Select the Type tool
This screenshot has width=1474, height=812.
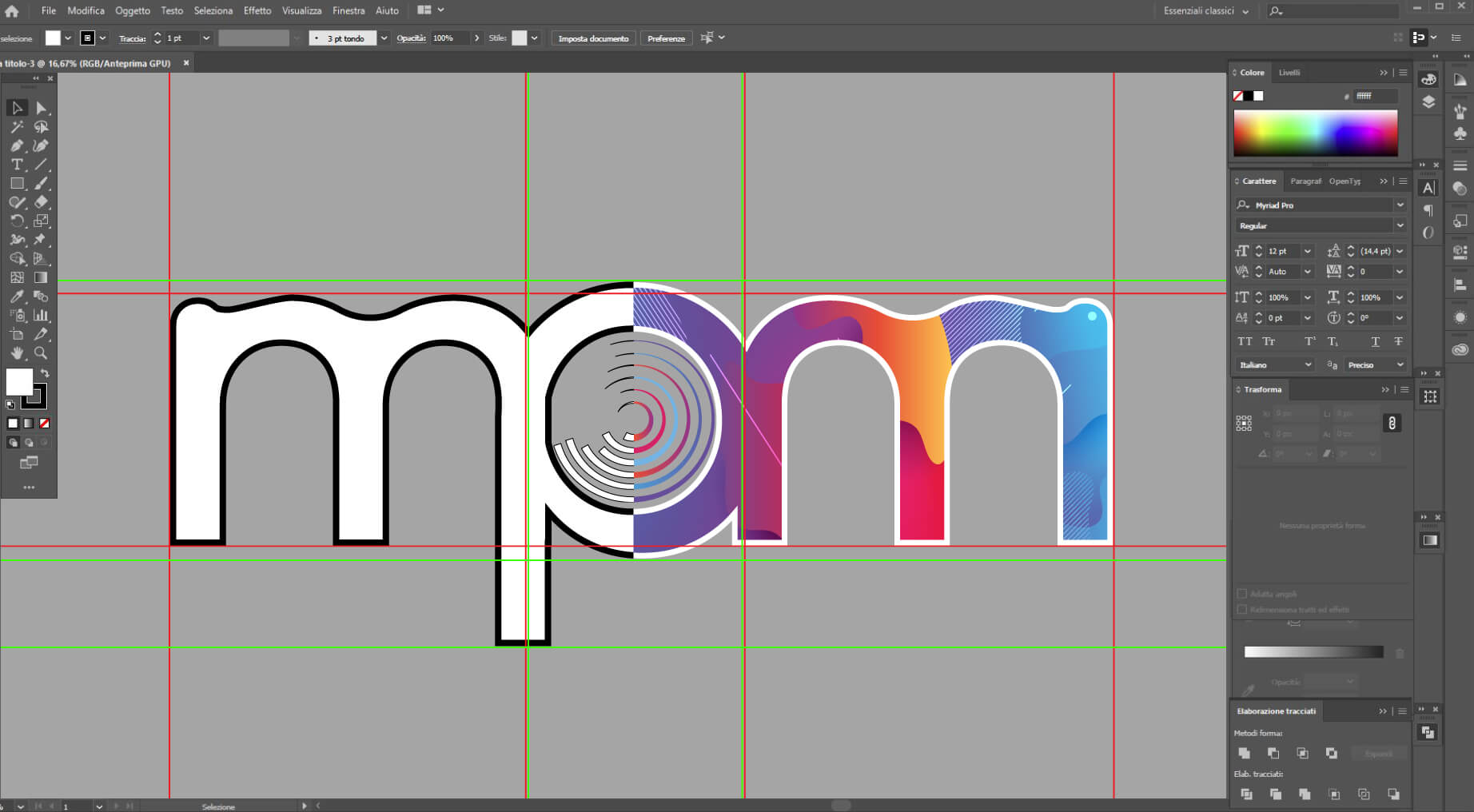(x=17, y=165)
